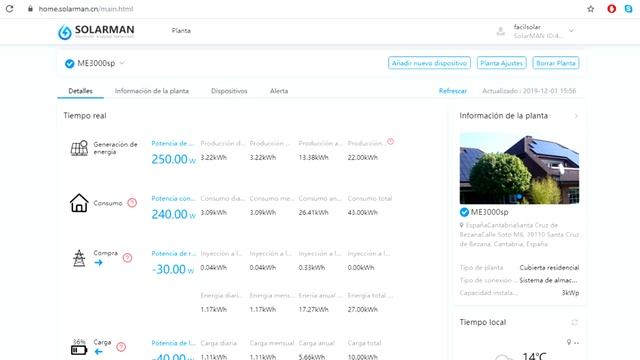Open help icon next to Carga
Screen dimensions: 640x360
(x=121, y=347)
